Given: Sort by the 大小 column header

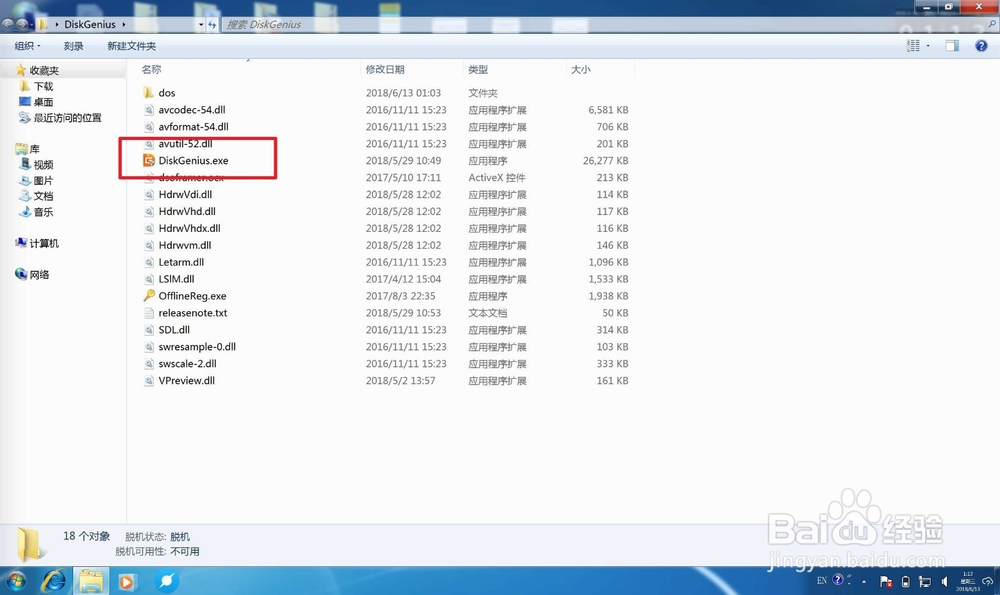Looking at the screenshot, I should (x=580, y=70).
